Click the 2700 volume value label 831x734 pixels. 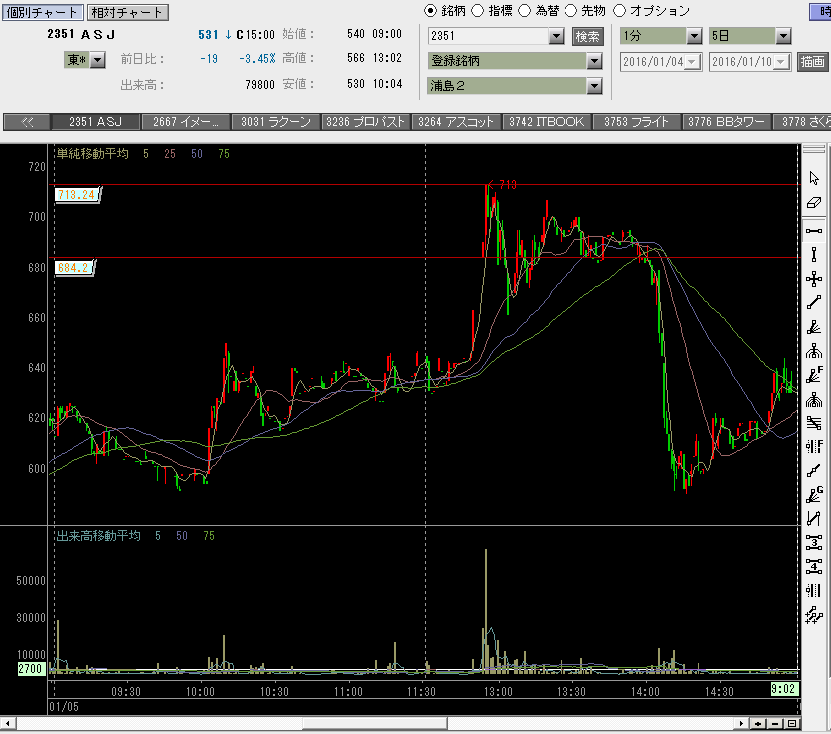point(30,669)
